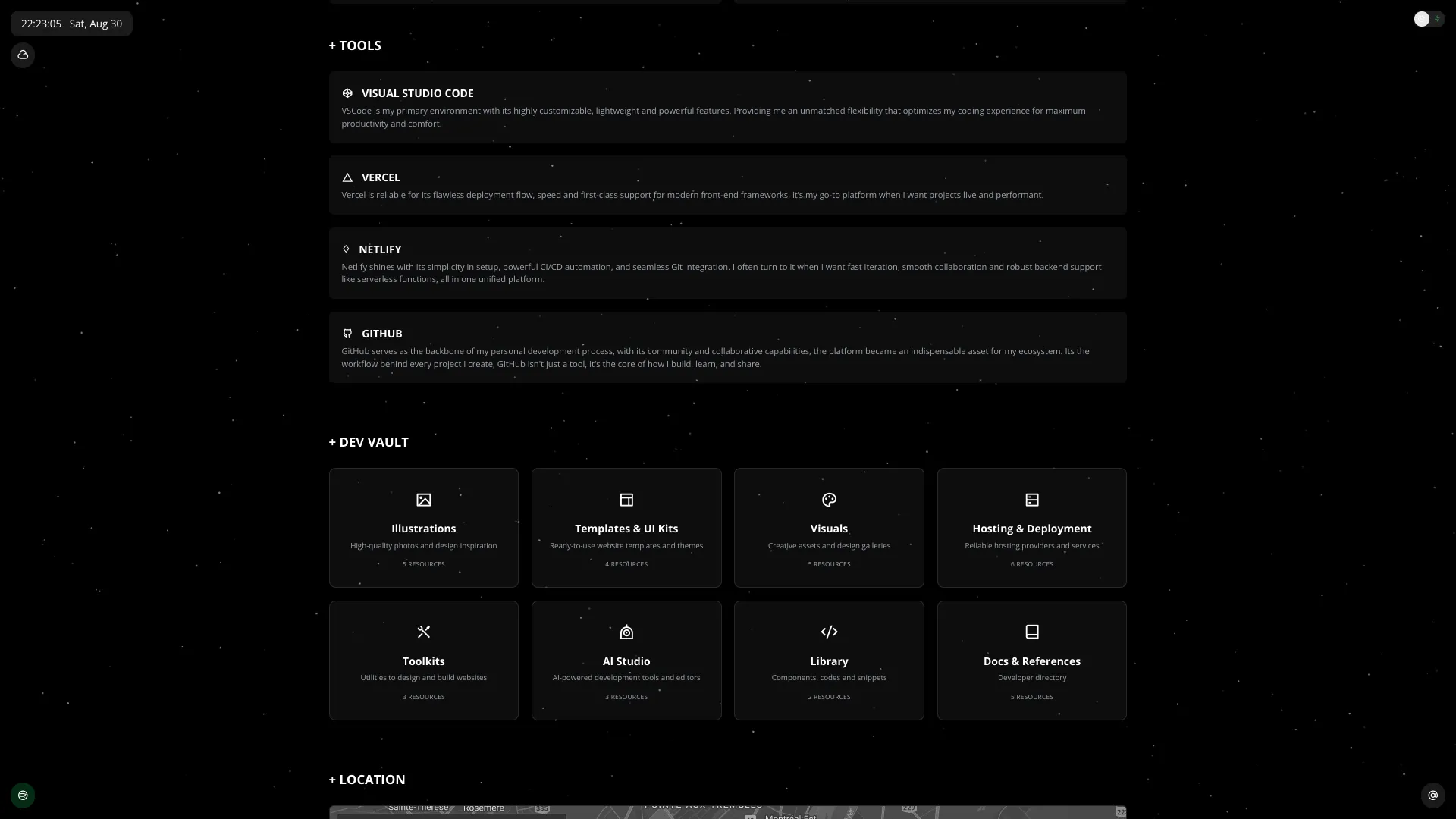Click the clock showing 22:23:05

click(x=41, y=24)
